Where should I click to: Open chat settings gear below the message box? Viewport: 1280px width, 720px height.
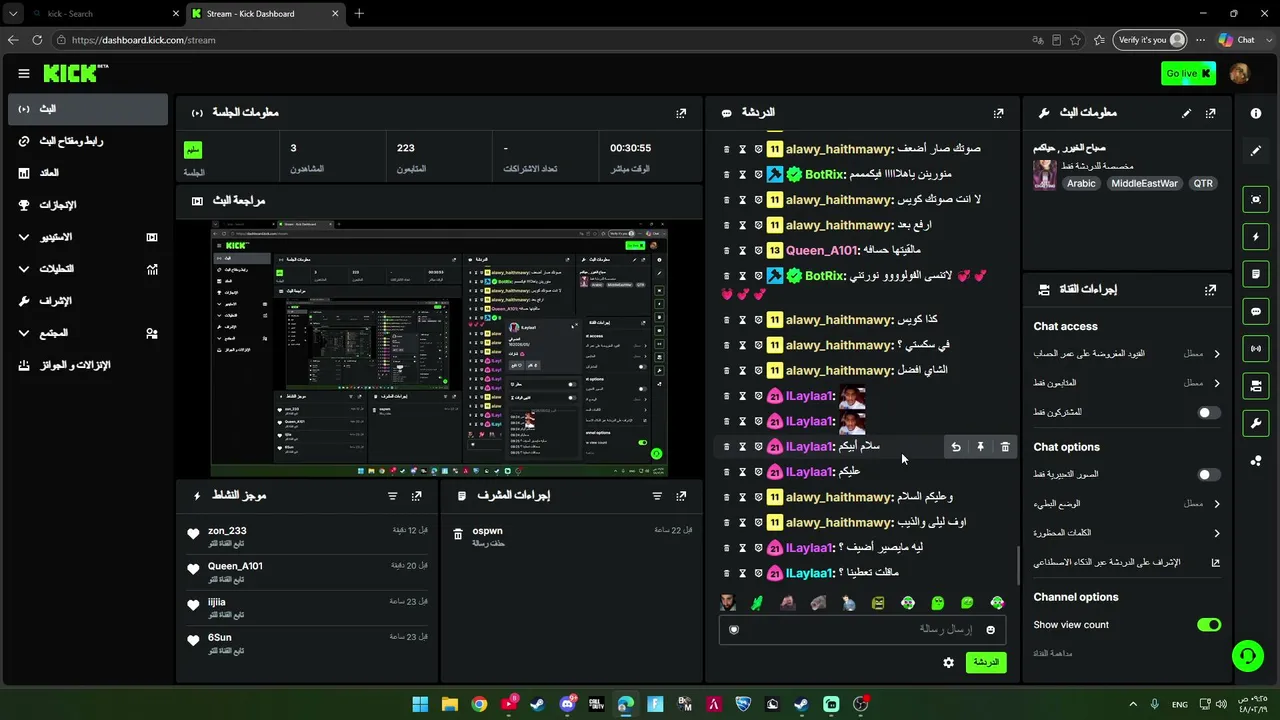click(948, 662)
